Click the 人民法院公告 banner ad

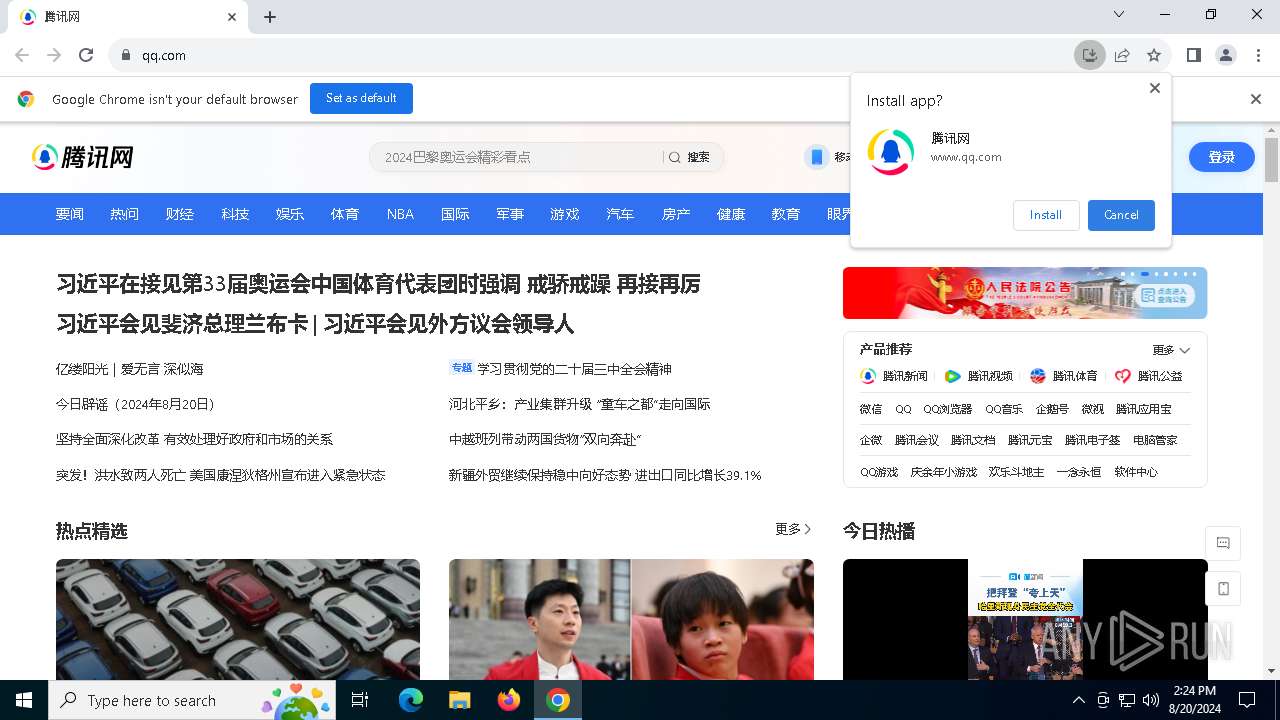pos(1025,292)
